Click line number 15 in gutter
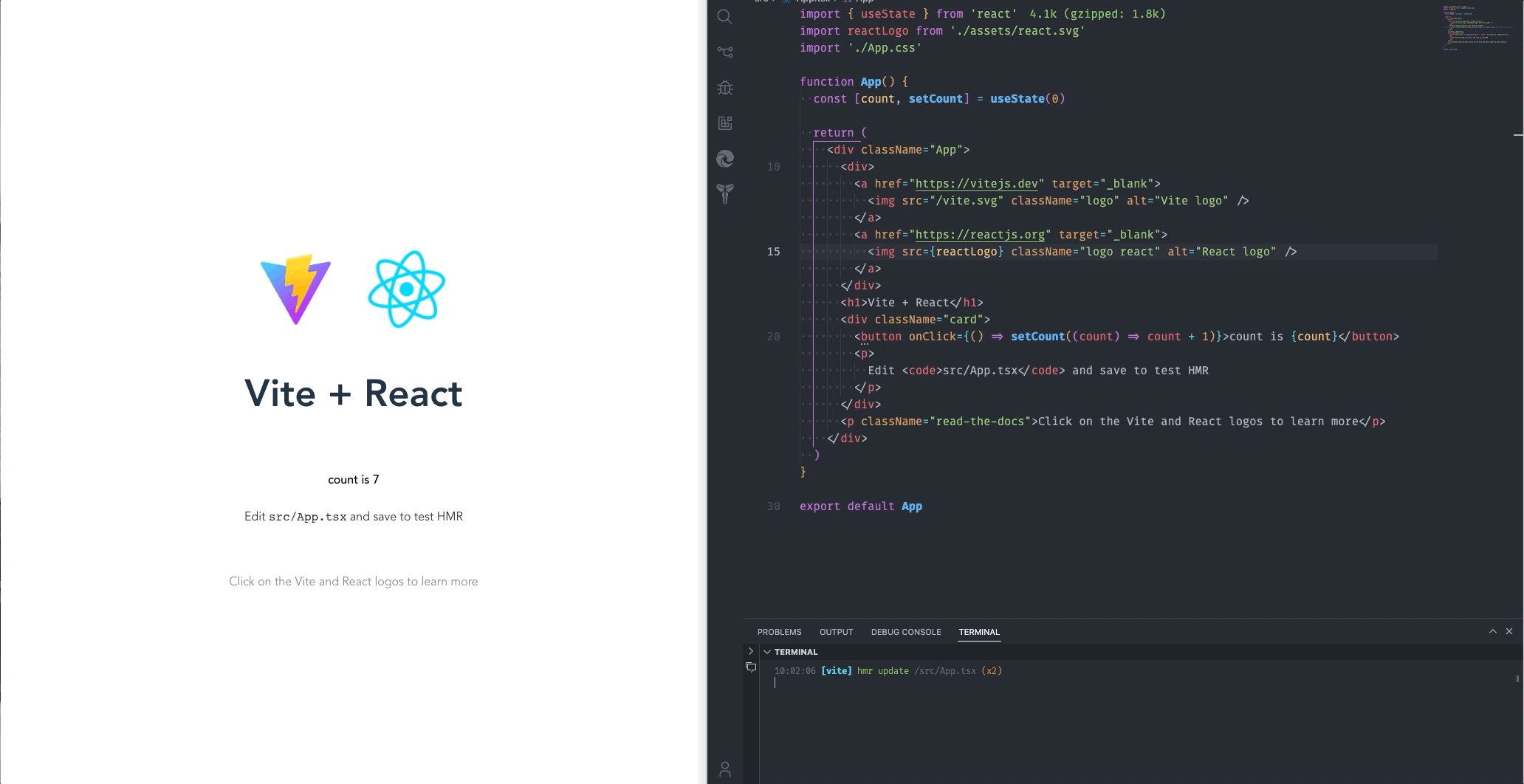The image size is (1524, 784). click(773, 252)
